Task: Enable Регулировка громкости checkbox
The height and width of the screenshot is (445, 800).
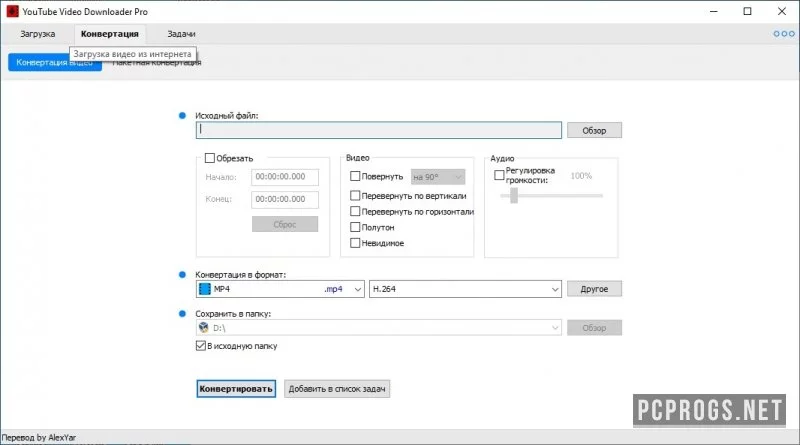Action: click(x=499, y=175)
